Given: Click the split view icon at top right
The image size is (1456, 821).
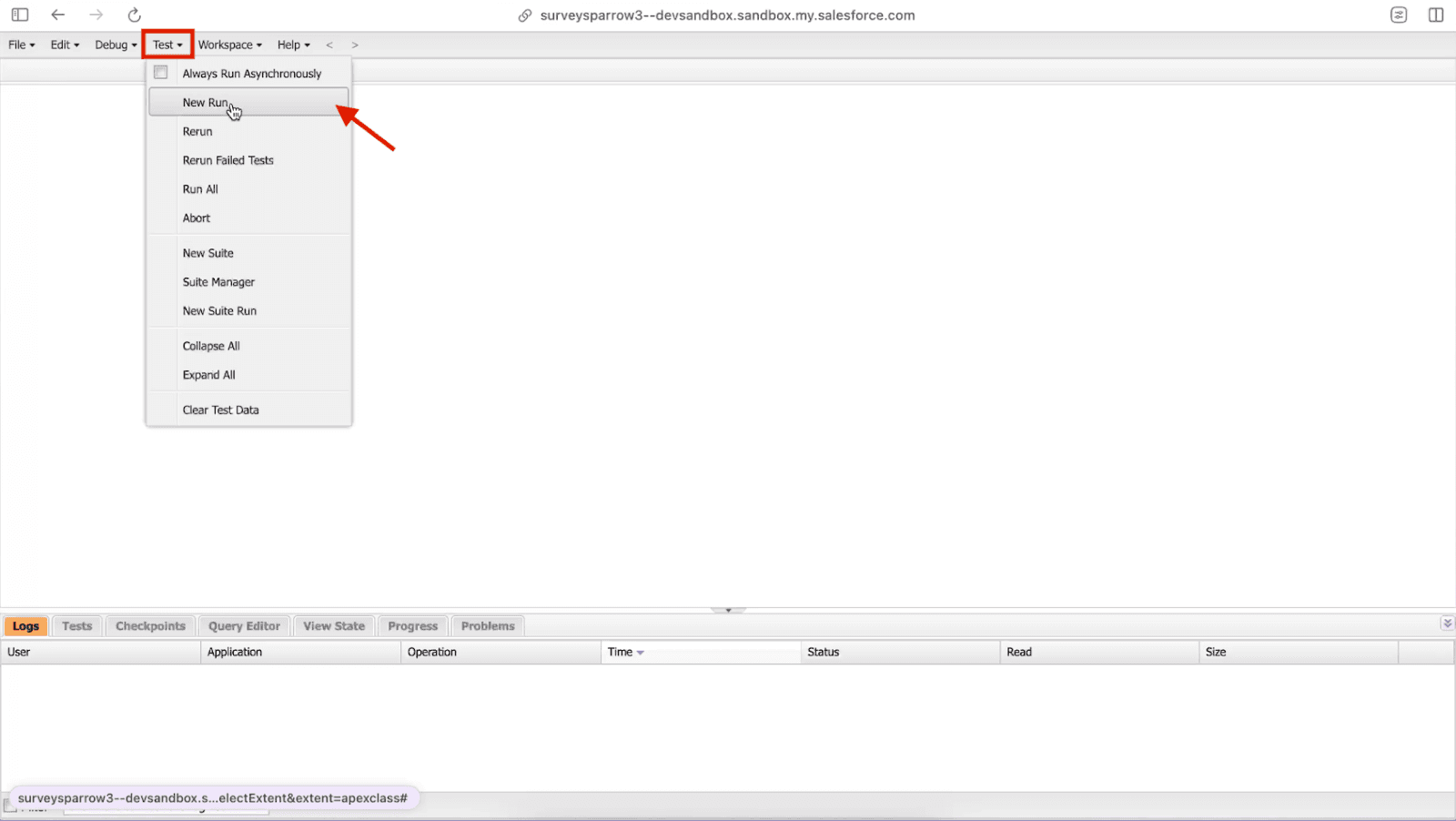Looking at the screenshot, I should point(1436,15).
